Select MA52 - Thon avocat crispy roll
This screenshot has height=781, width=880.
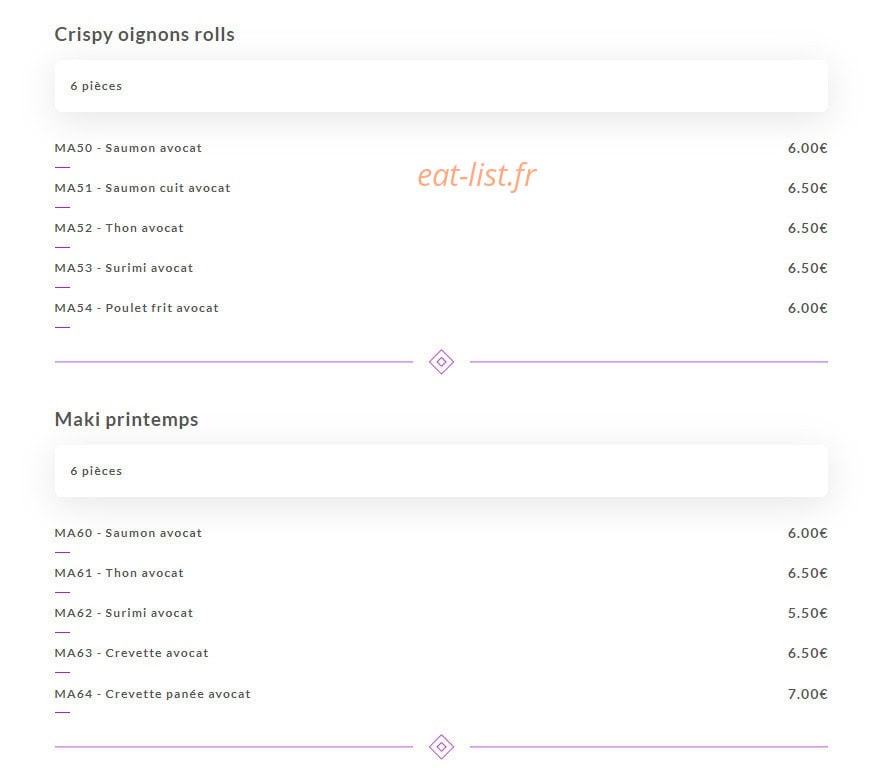(119, 228)
